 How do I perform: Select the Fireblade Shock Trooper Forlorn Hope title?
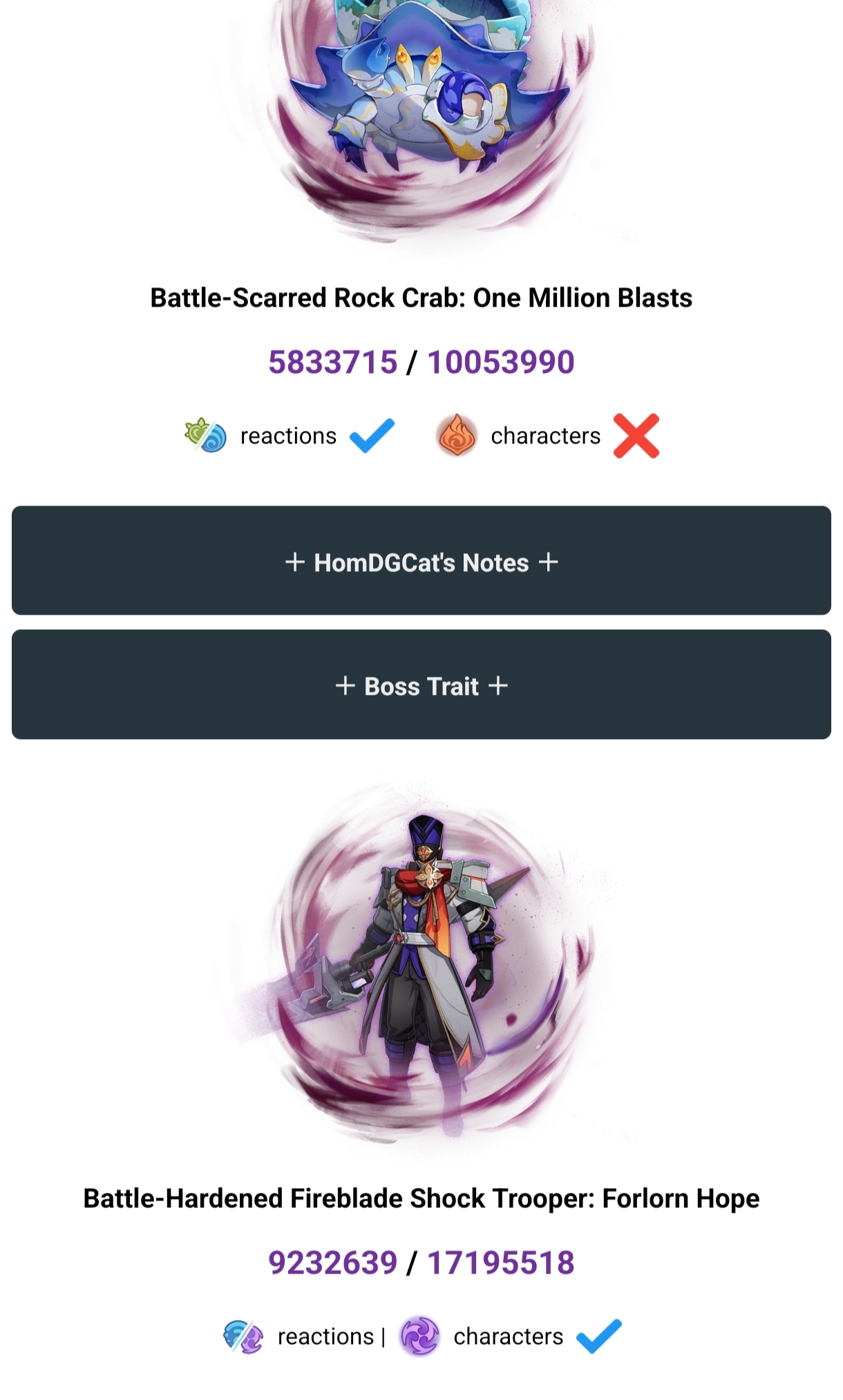click(421, 1198)
